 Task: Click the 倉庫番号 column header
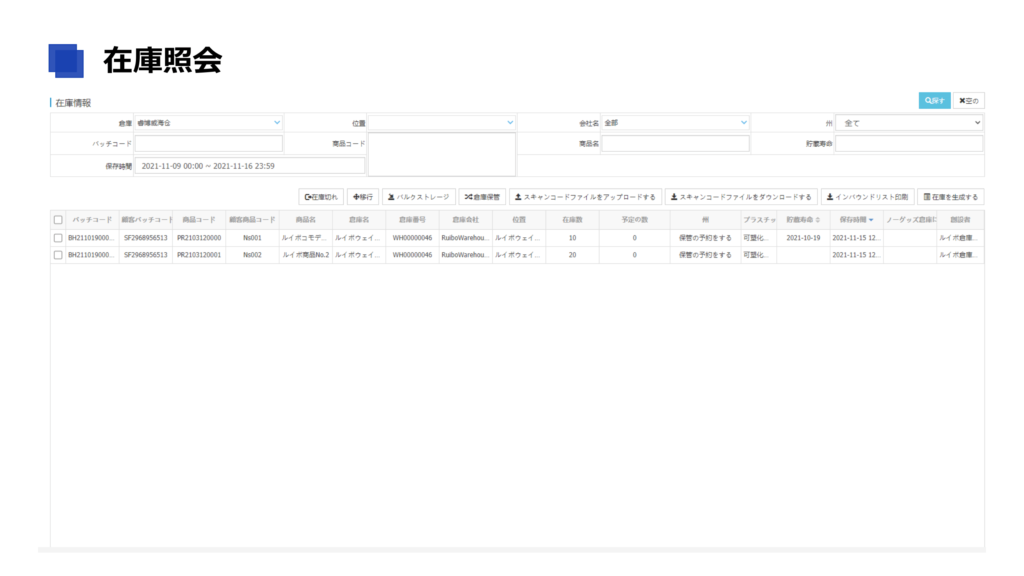pyautogui.click(x=412, y=220)
